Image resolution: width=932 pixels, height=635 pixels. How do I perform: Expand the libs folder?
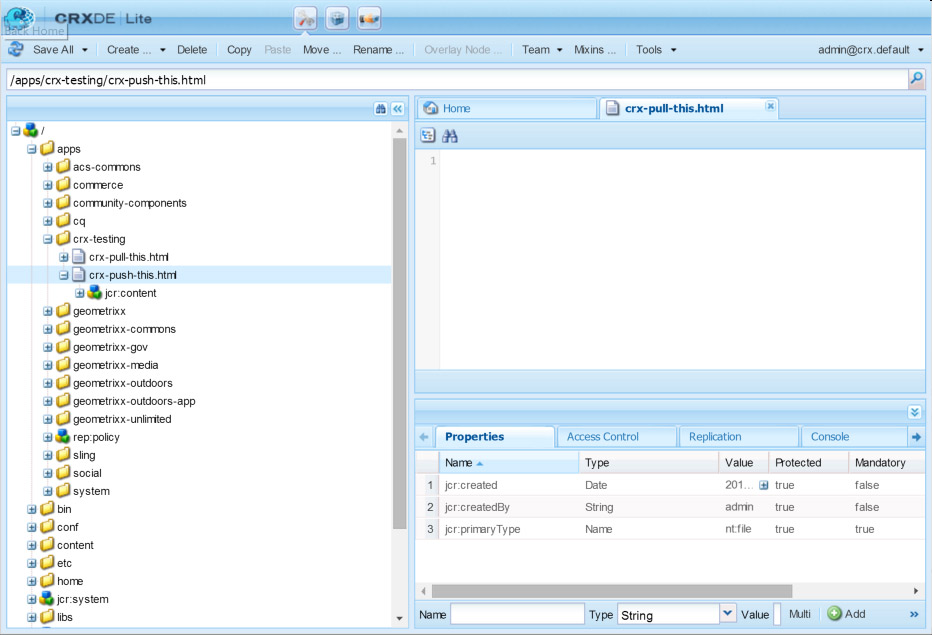pos(32,617)
